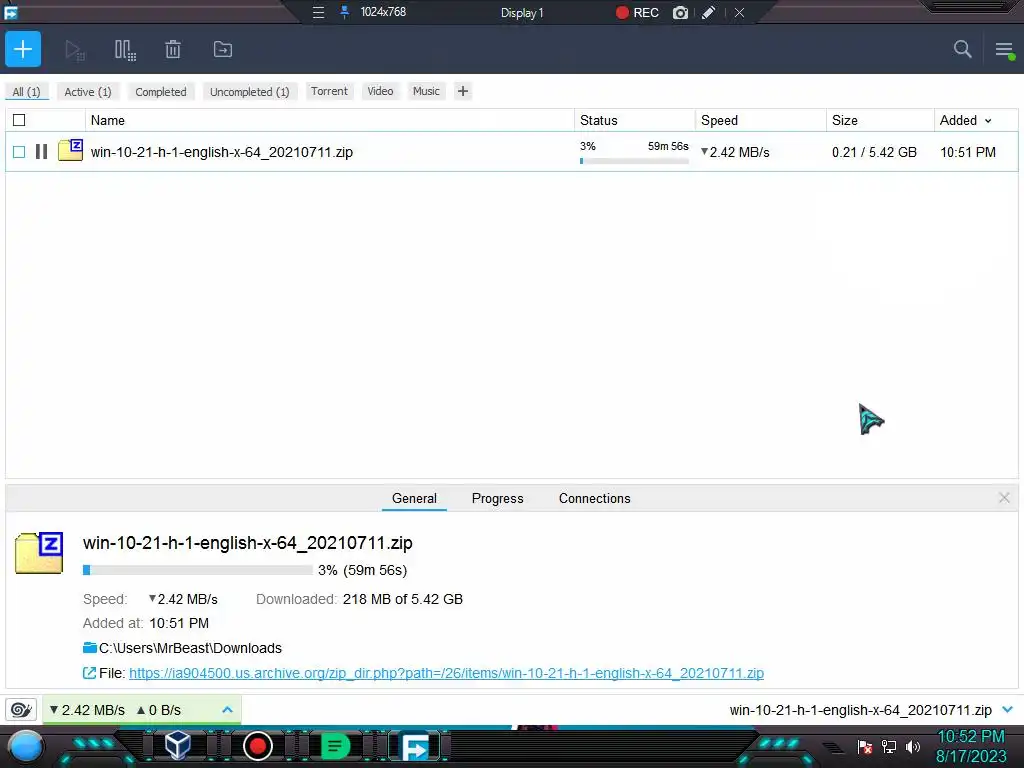This screenshot has width=1024, height=768.
Task: Click the 10:51 PM added time cell
Action: pyautogui.click(x=968, y=152)
